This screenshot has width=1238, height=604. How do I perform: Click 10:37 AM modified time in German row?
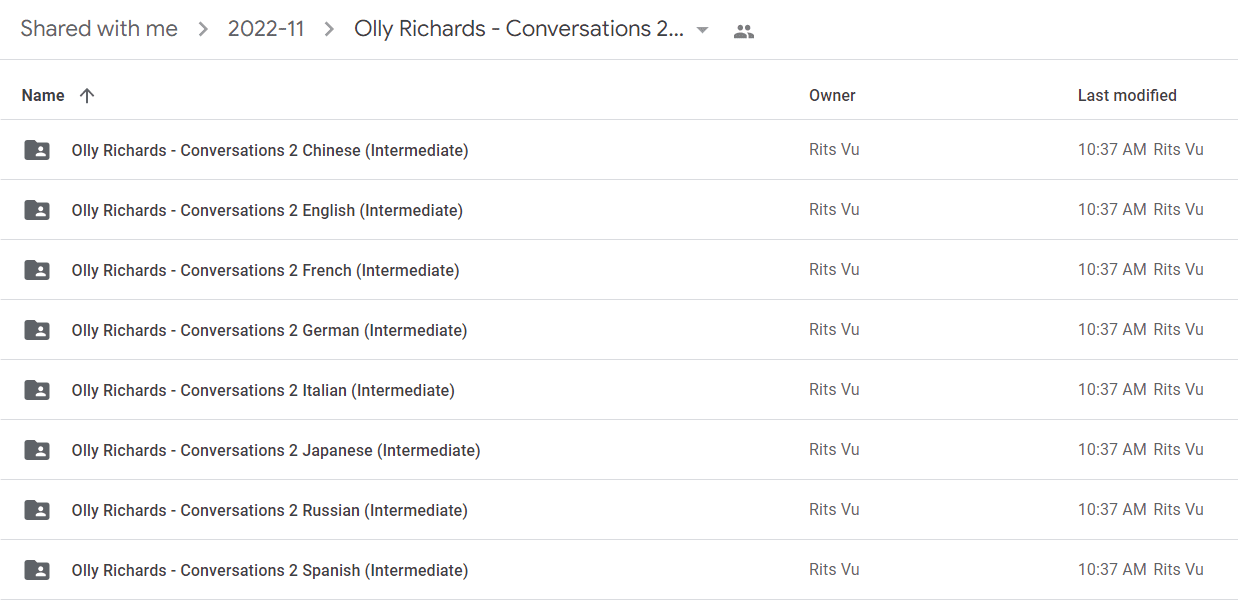(1112, 330)
